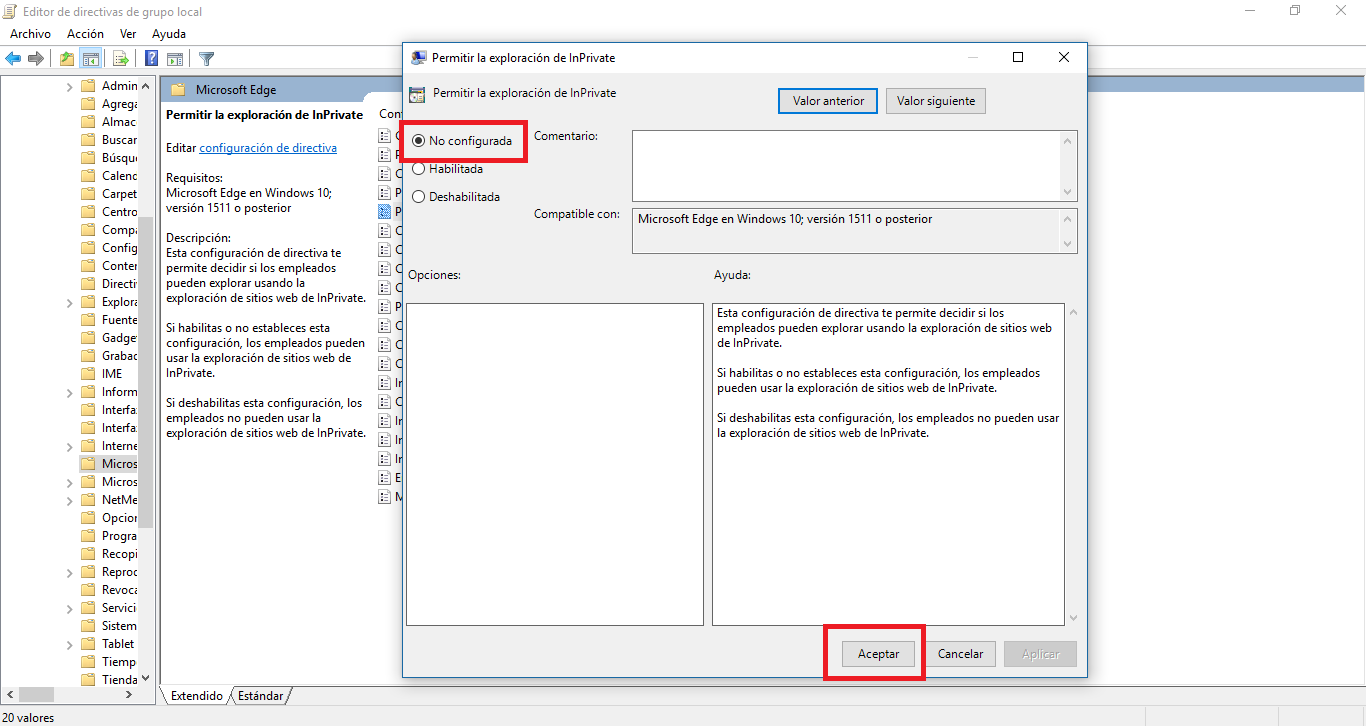Expand the 'Tablet' tree node chevron
Image resolution: width=1366 pixels, height=726 pixels.
tap(69, 645)
